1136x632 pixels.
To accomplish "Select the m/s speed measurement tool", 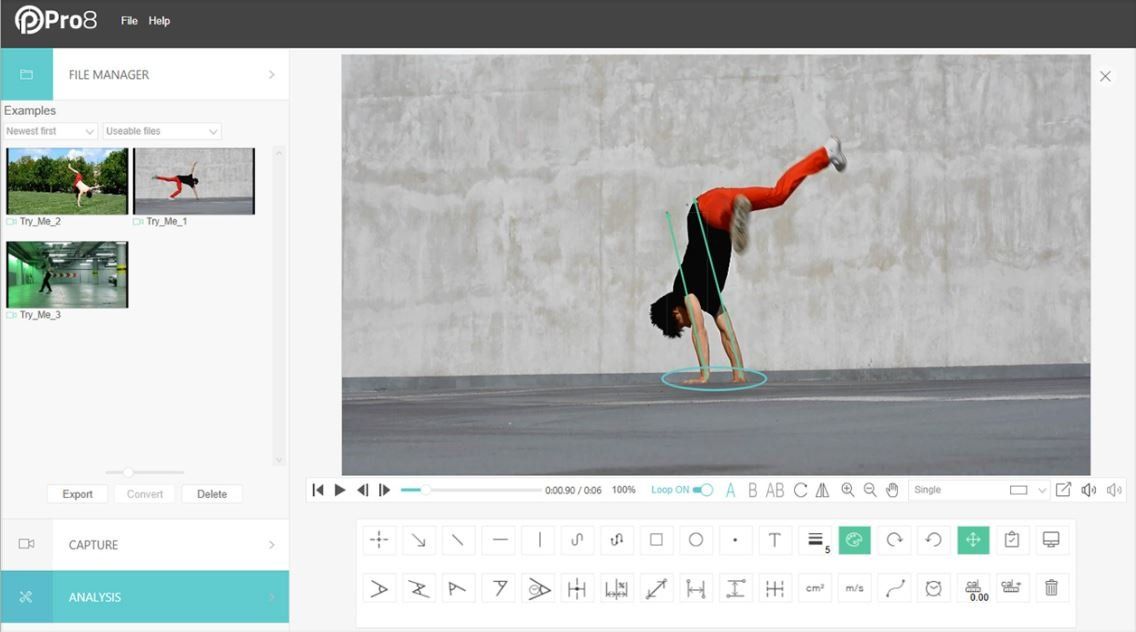I will click(854, 588).
